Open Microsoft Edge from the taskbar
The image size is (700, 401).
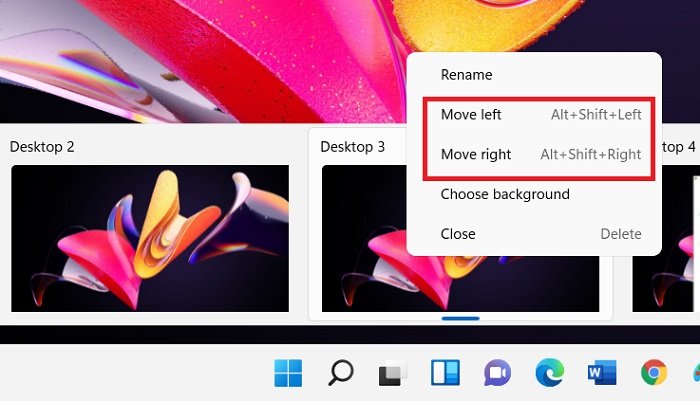[550, 373]
